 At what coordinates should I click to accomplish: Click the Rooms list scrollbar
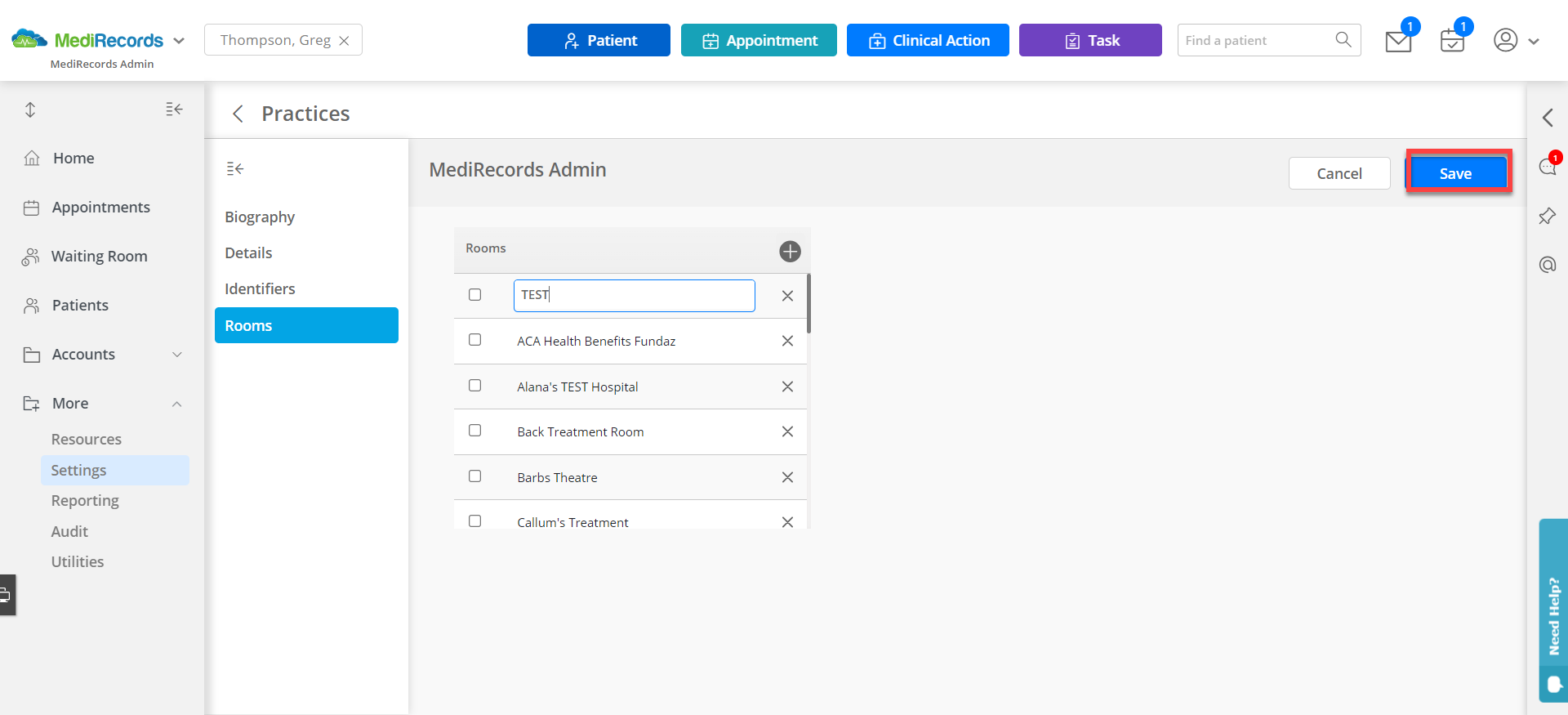pos(808,303)
